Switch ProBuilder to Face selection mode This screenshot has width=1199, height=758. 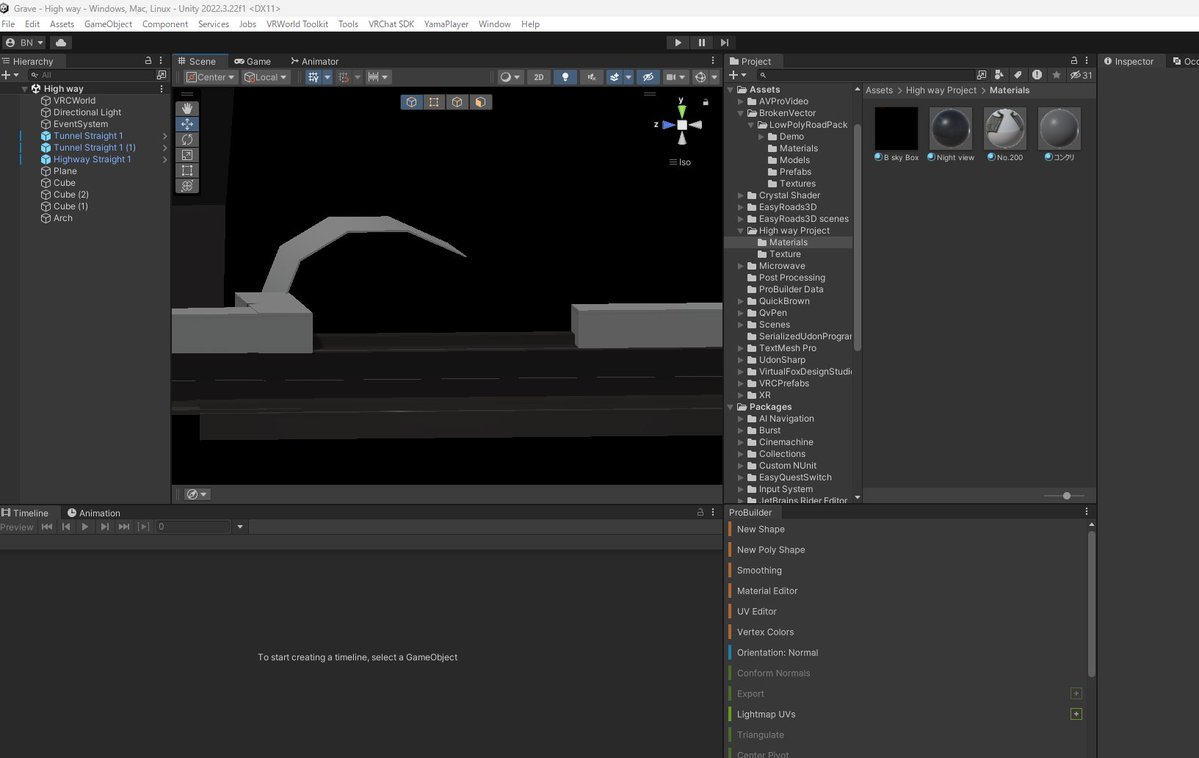(x=480, y=102)
